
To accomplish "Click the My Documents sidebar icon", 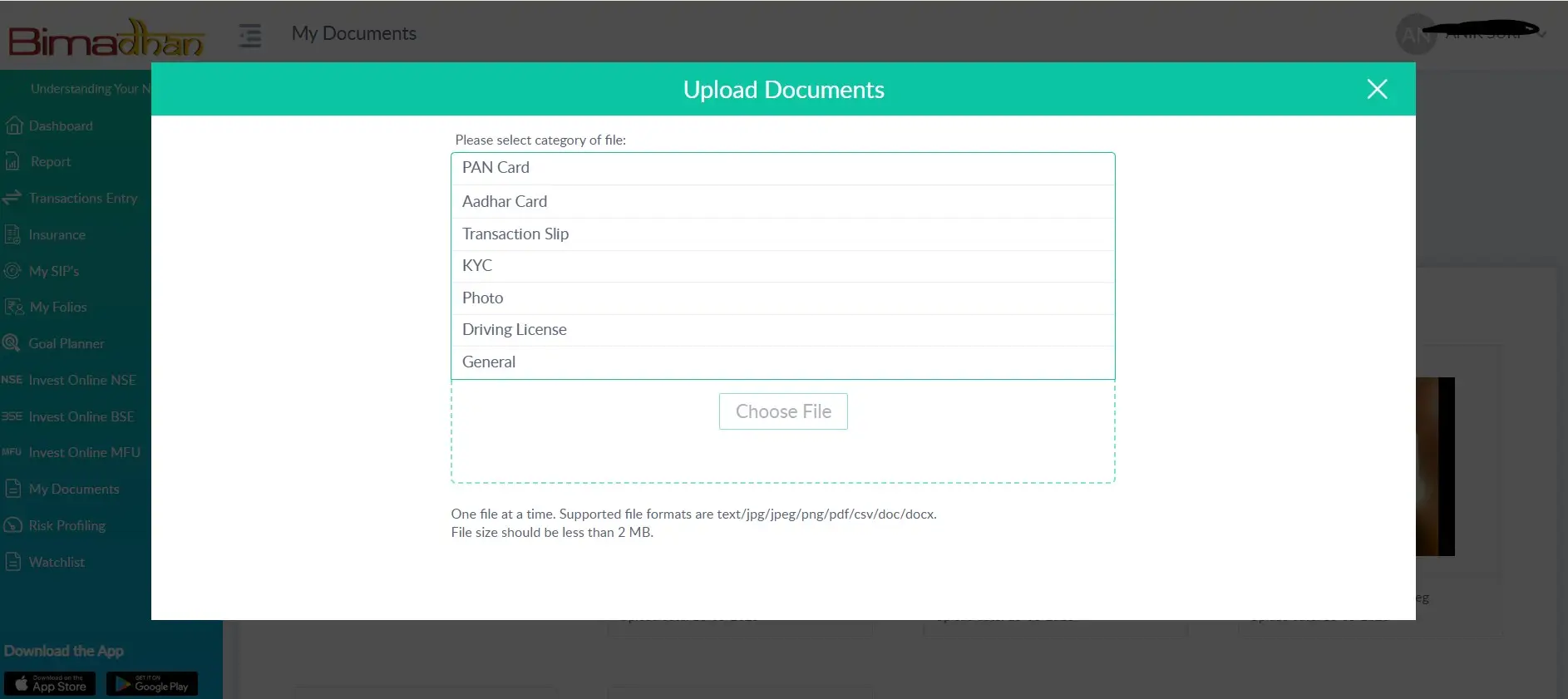I will point(12,489).
